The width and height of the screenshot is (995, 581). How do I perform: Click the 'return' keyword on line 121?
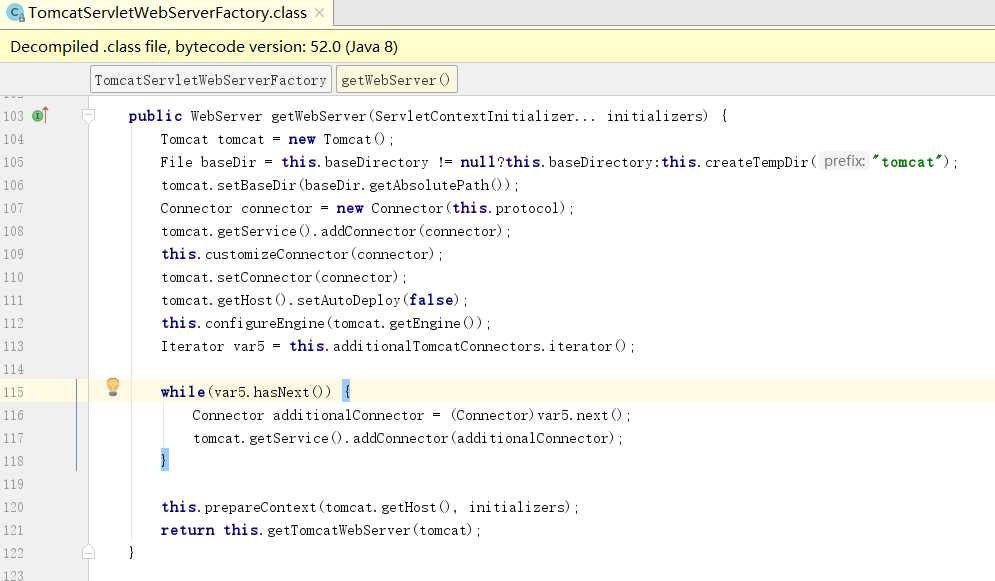tap(187, 530)
